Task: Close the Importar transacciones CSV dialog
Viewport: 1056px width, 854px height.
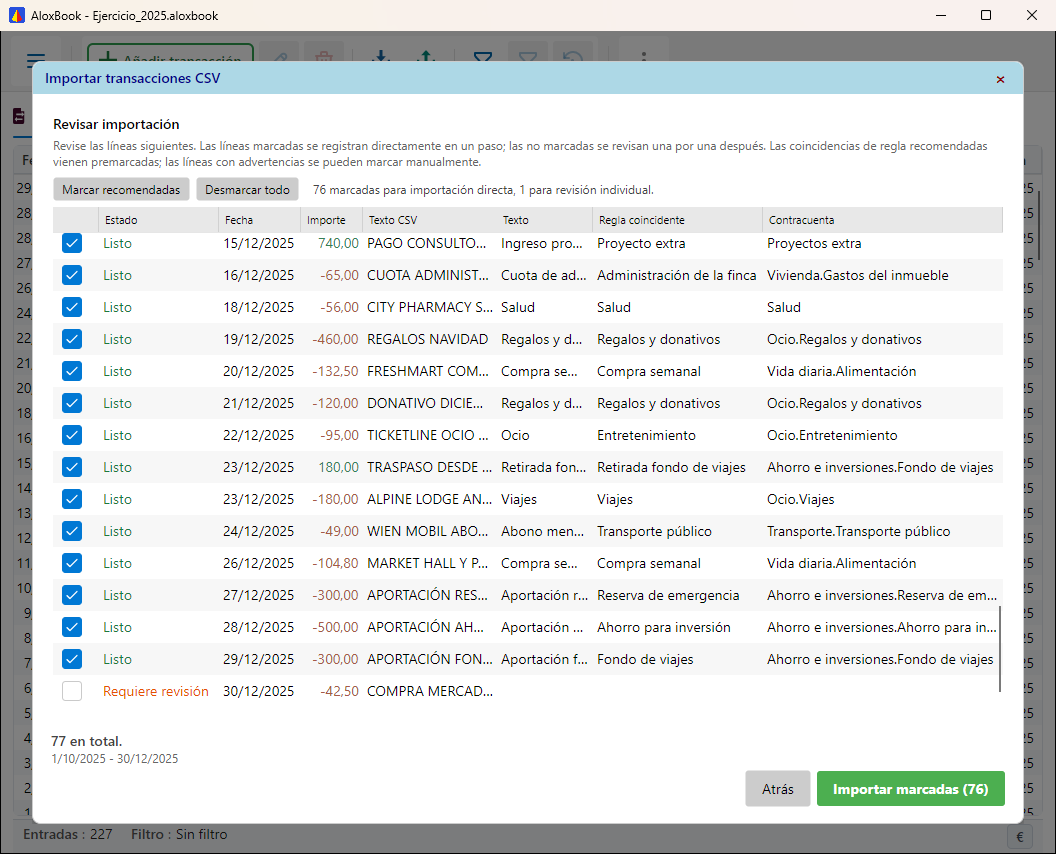Action: 1000,79
